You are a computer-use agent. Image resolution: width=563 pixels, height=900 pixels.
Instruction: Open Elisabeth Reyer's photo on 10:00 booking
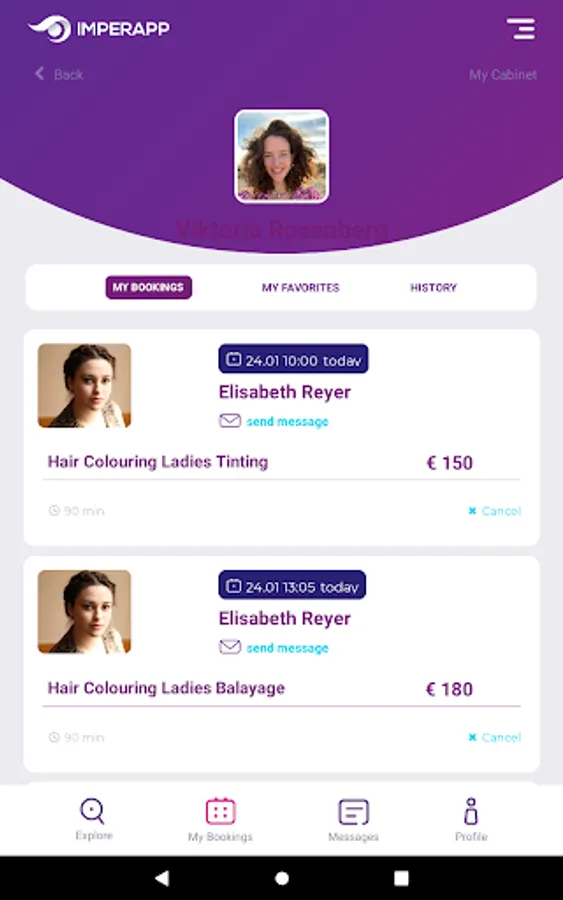84,386
